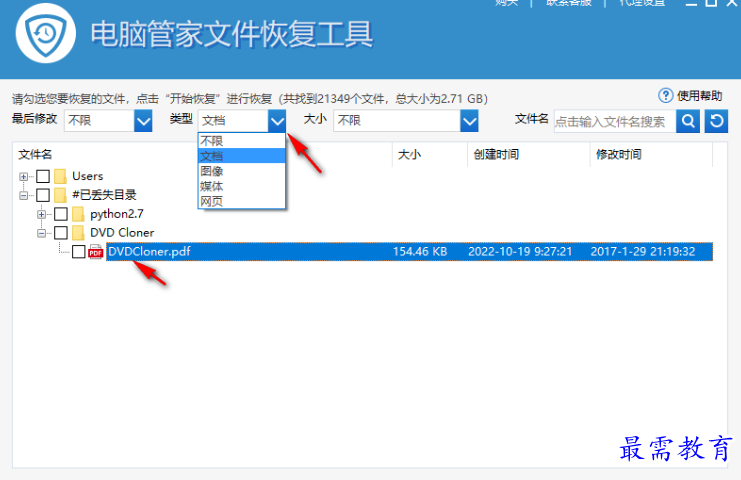Click the 文件名 search input field
Viewport: 741px width, 480px height.
(615, 121)
